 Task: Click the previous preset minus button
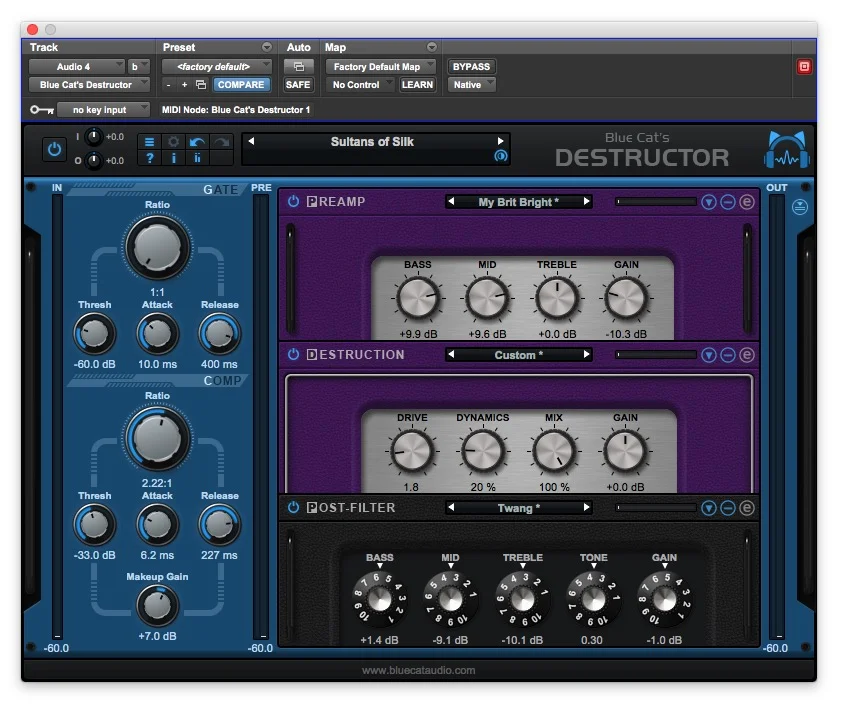[169, 85]
